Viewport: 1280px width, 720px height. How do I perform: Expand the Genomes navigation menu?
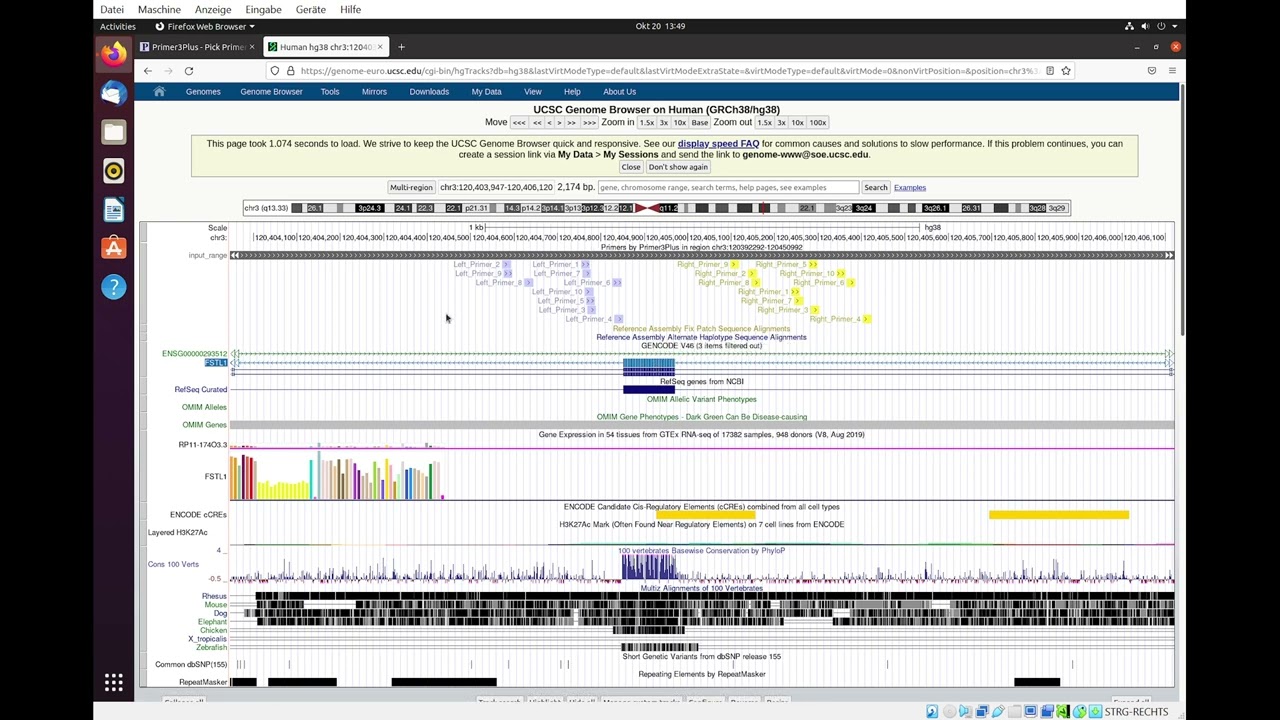203,91
